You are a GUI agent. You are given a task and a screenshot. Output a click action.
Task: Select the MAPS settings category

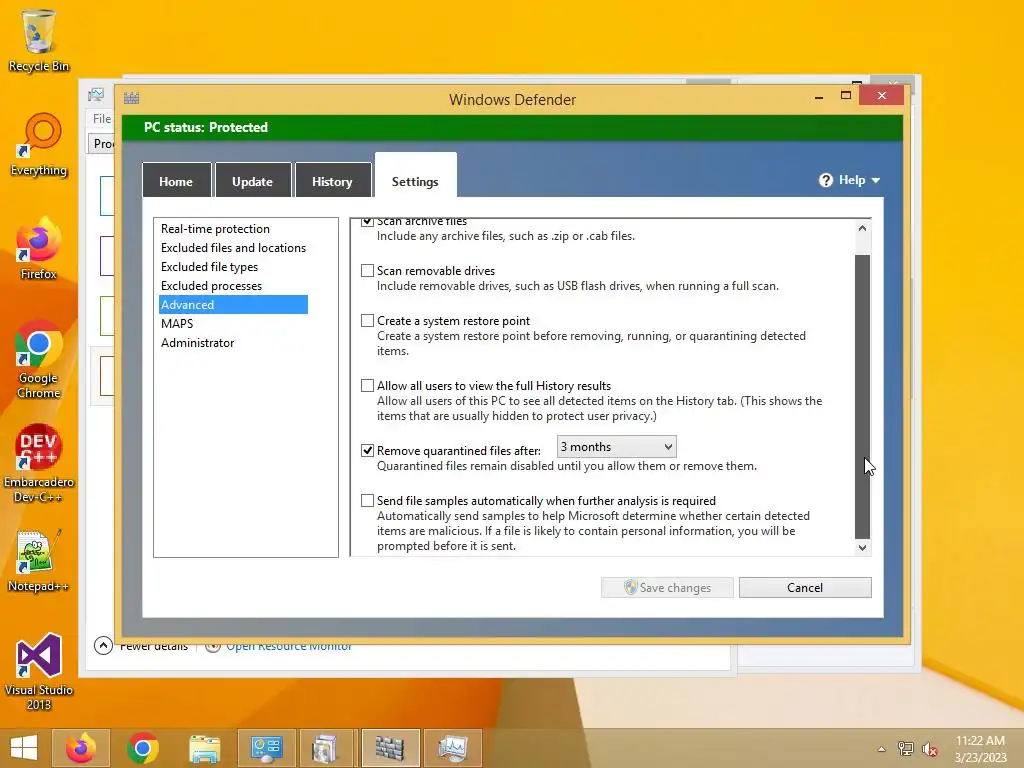[x=177, y=323]
